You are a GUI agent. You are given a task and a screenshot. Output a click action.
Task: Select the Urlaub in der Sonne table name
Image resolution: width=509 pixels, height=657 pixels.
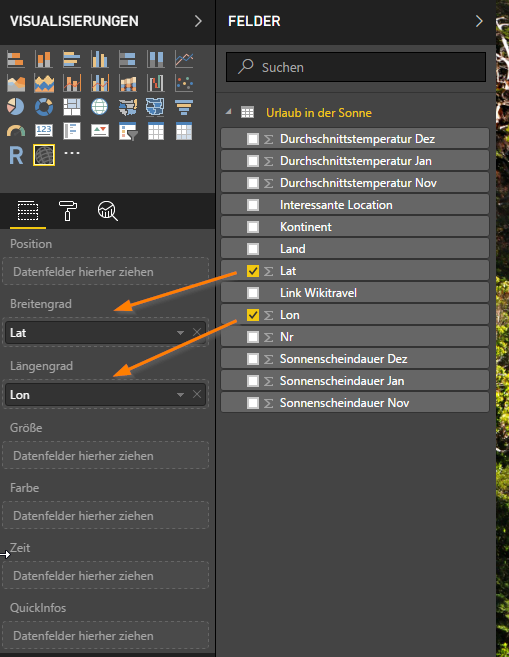(319, 113)
